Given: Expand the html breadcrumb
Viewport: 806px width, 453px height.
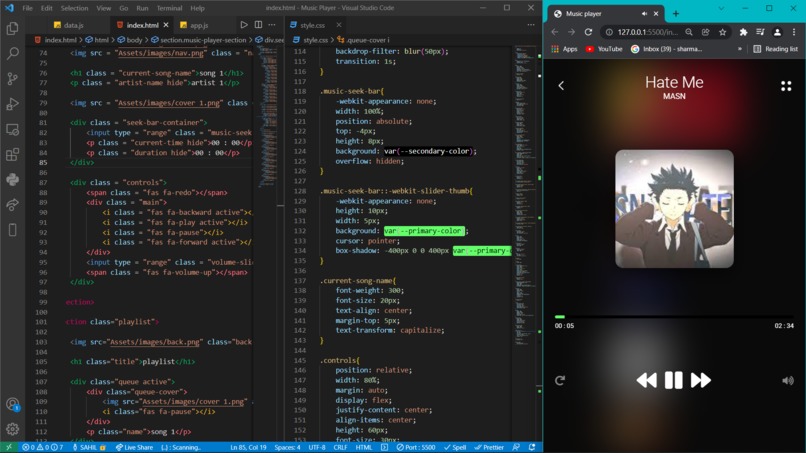Looking at the screenshot, I should (x=97, y=40).
